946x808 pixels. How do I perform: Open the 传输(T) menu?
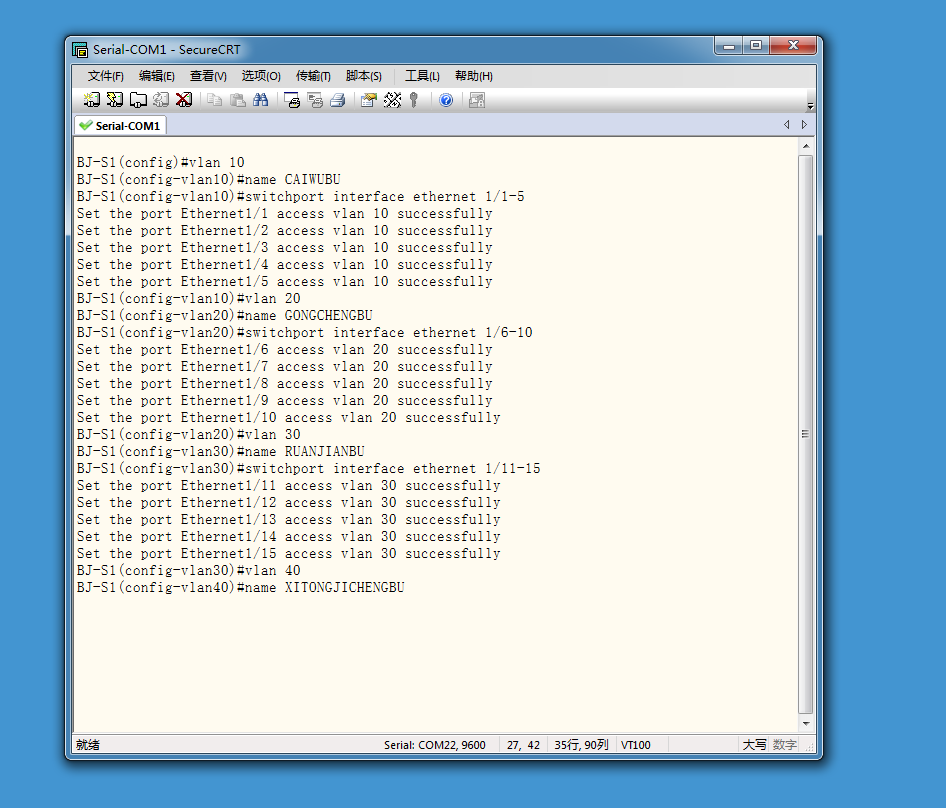coord(313,76)
